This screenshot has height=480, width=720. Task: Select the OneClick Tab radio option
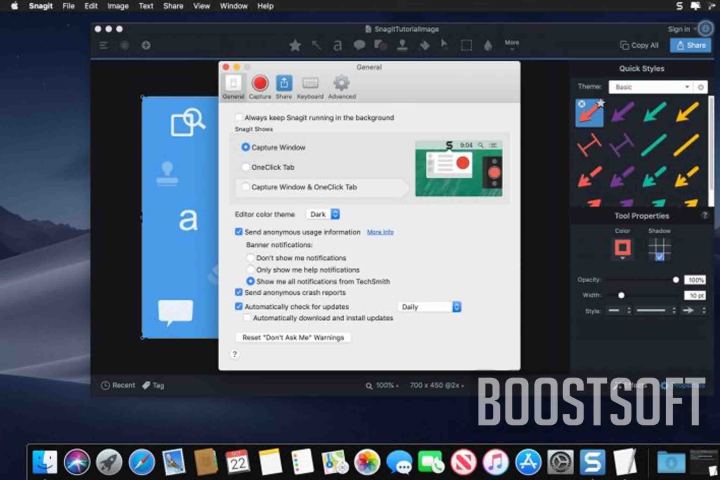pos(246,167)
